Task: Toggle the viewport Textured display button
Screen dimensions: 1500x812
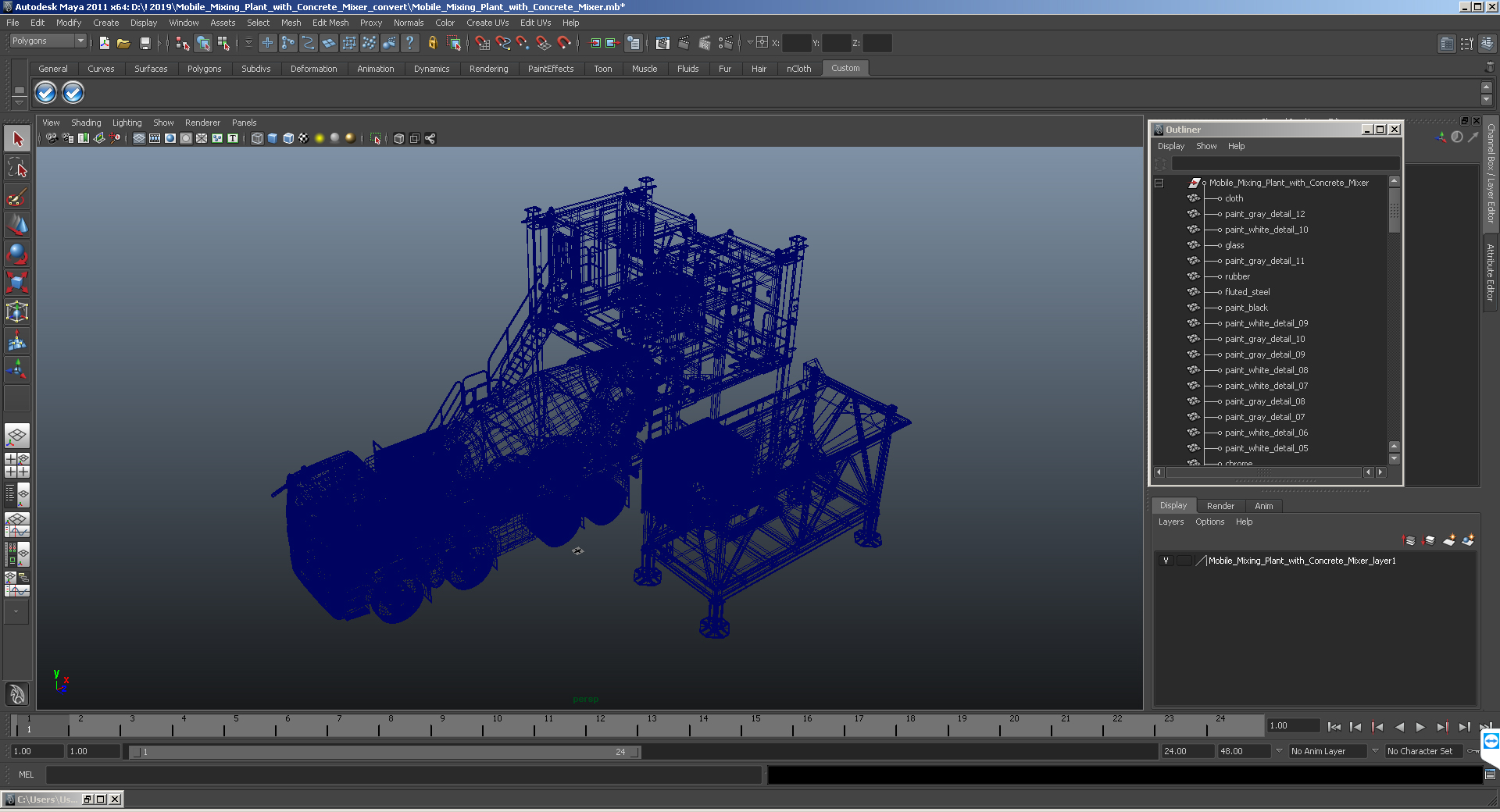Action: 303,138
